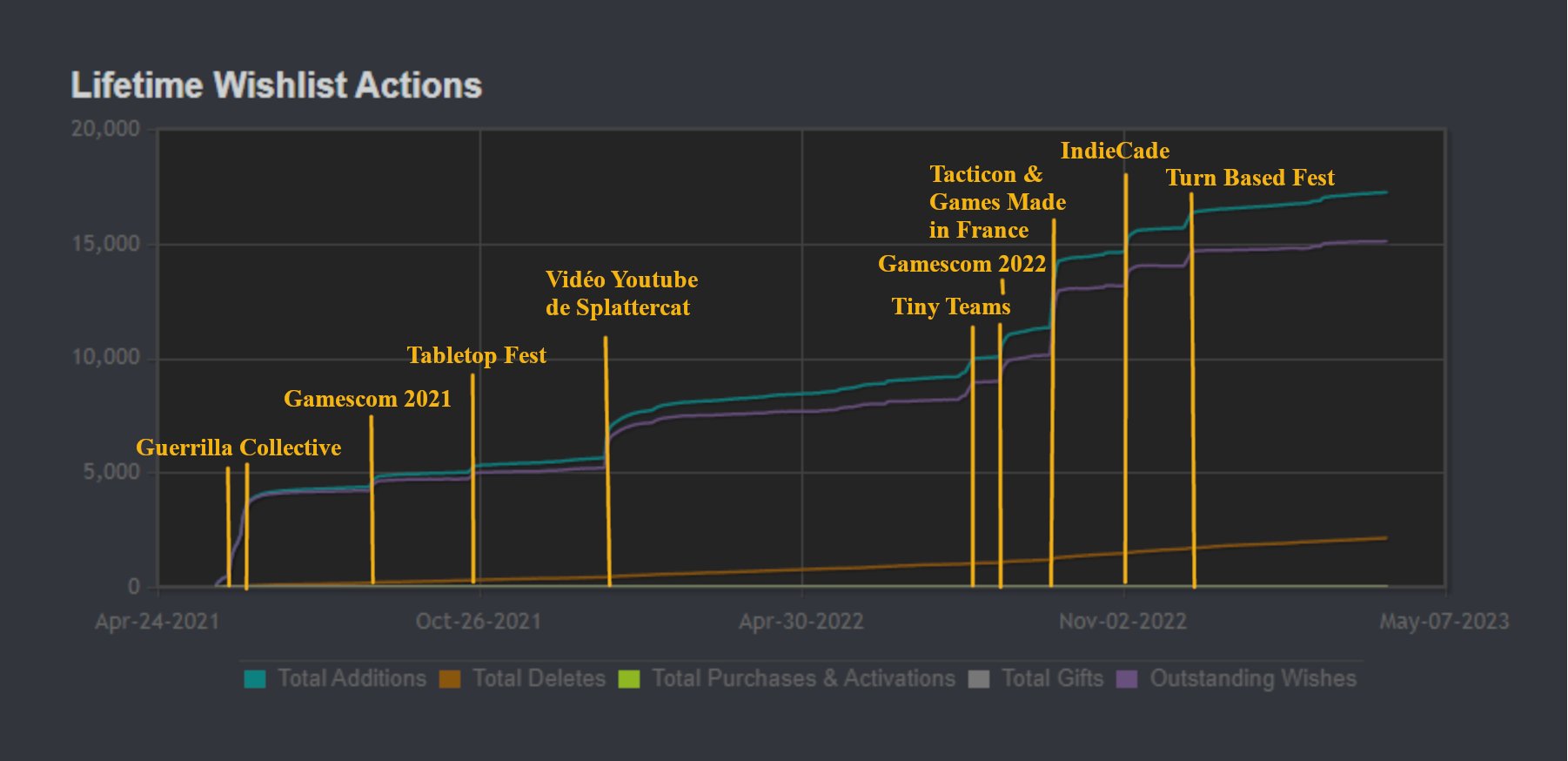Image resolution: width=1568 pixels, height=761 pixels.
Task: Click the purple Outstanding Wishes legend swatch
Action: point(1127,679)
